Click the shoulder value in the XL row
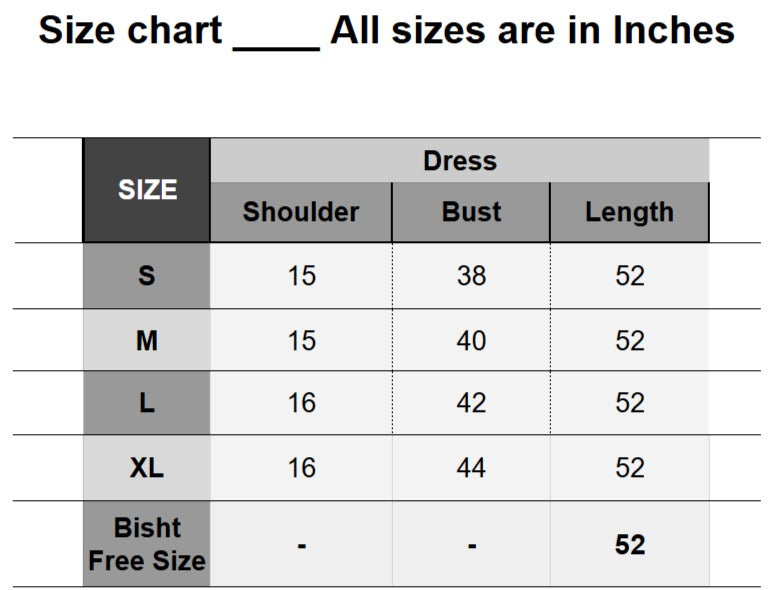 click(301, 467)
